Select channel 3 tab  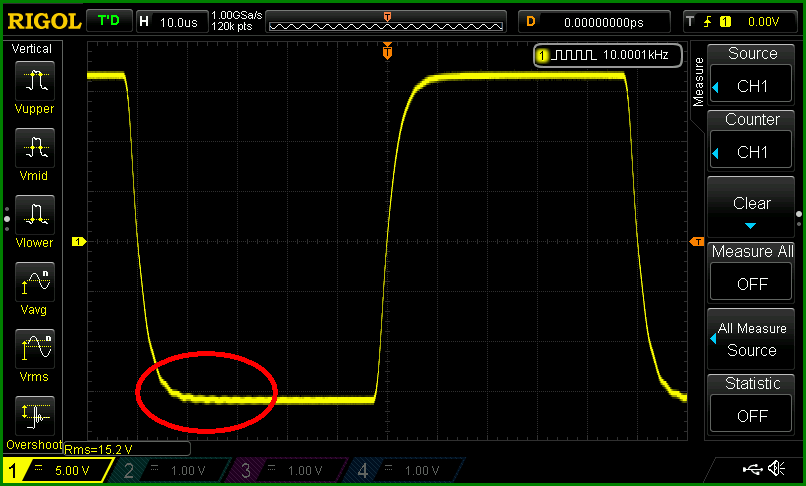(287, 470)
